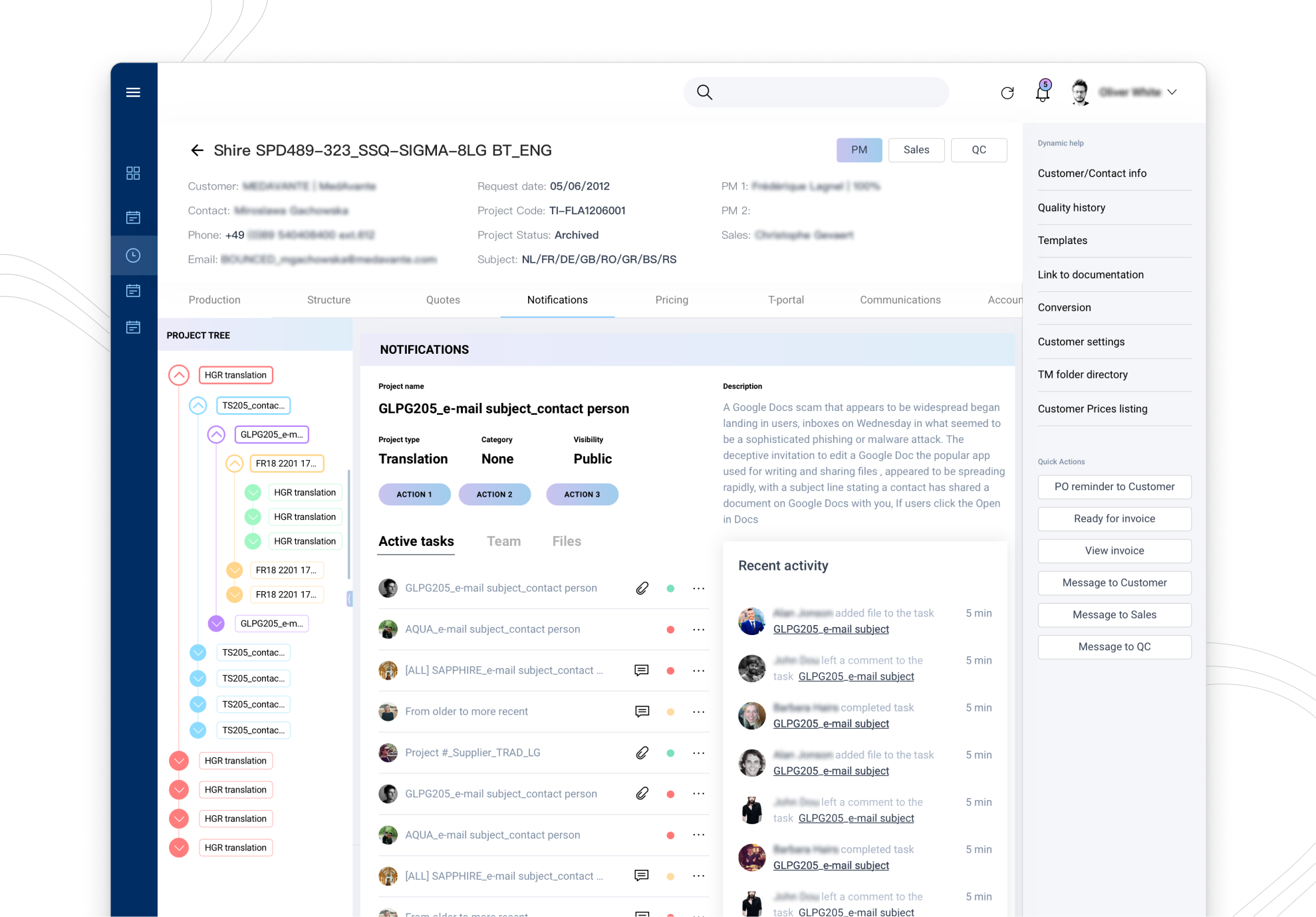Viewport: 1316px width, 917px height.
Task: Open the clock history icon in sidebar
Action: click(133, 255)
